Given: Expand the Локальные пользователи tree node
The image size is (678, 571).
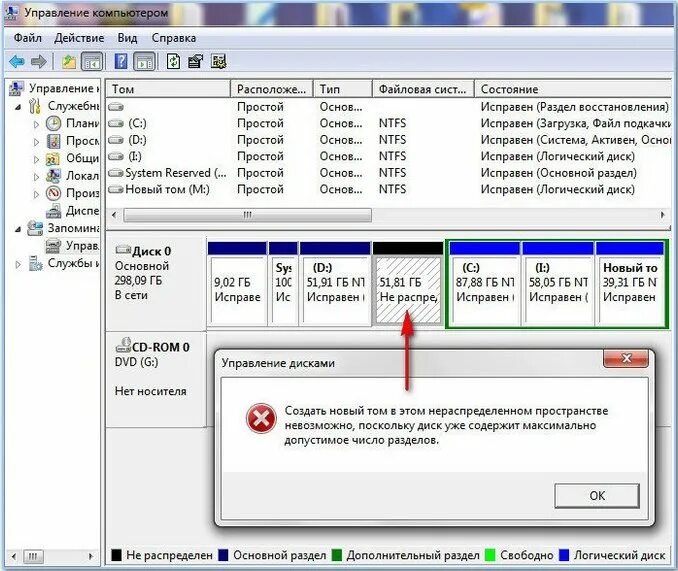Looking at the screenshot, I should pos(36,176).
